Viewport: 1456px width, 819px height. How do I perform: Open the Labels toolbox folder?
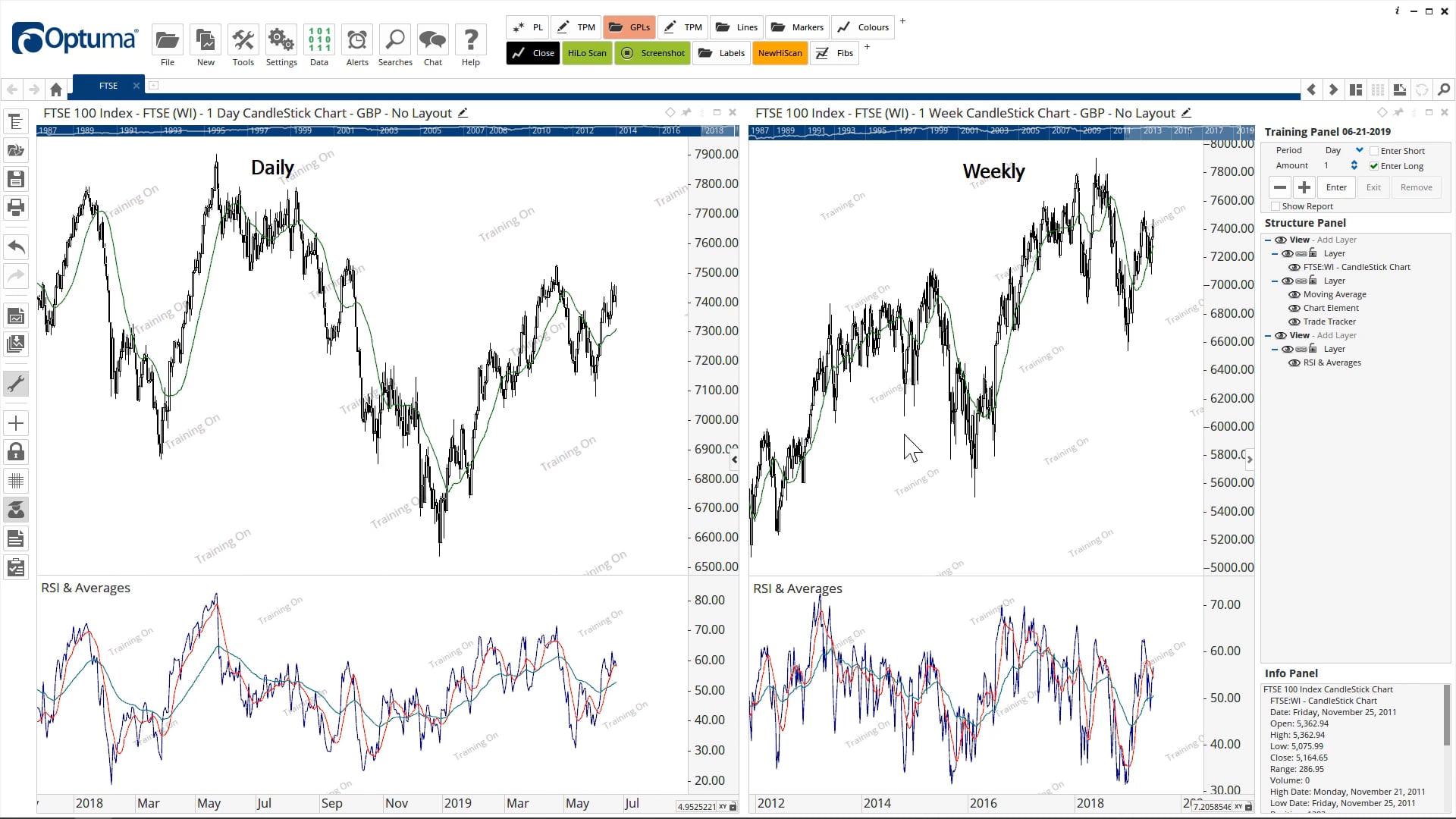click(x=721, y=53)
